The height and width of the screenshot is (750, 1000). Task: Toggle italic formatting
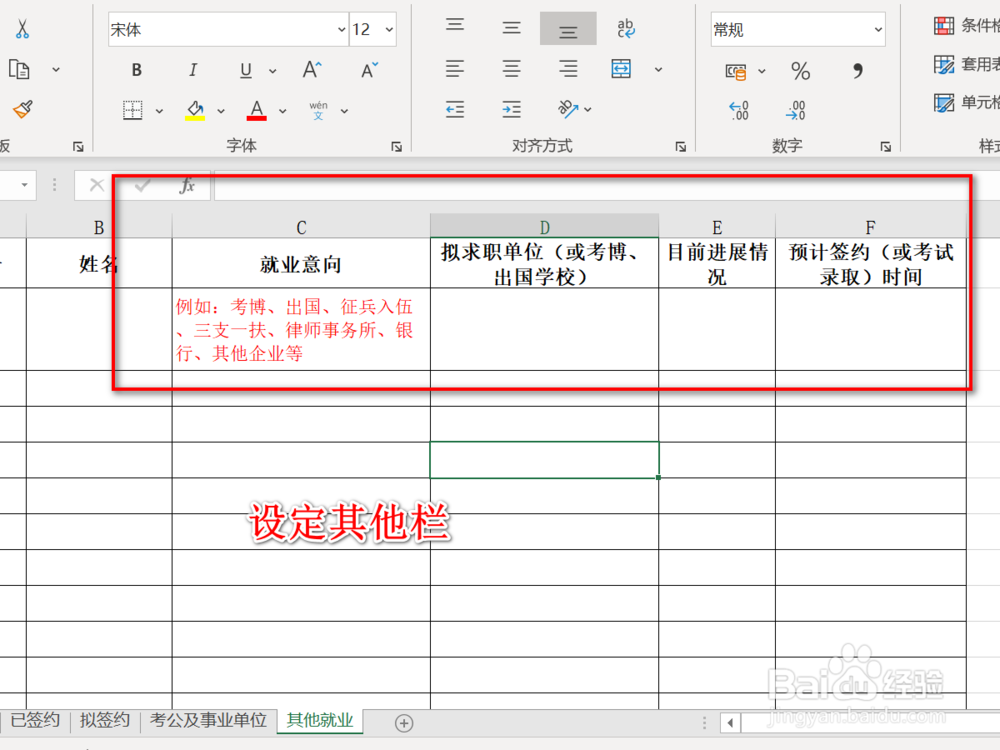point(191,70)
